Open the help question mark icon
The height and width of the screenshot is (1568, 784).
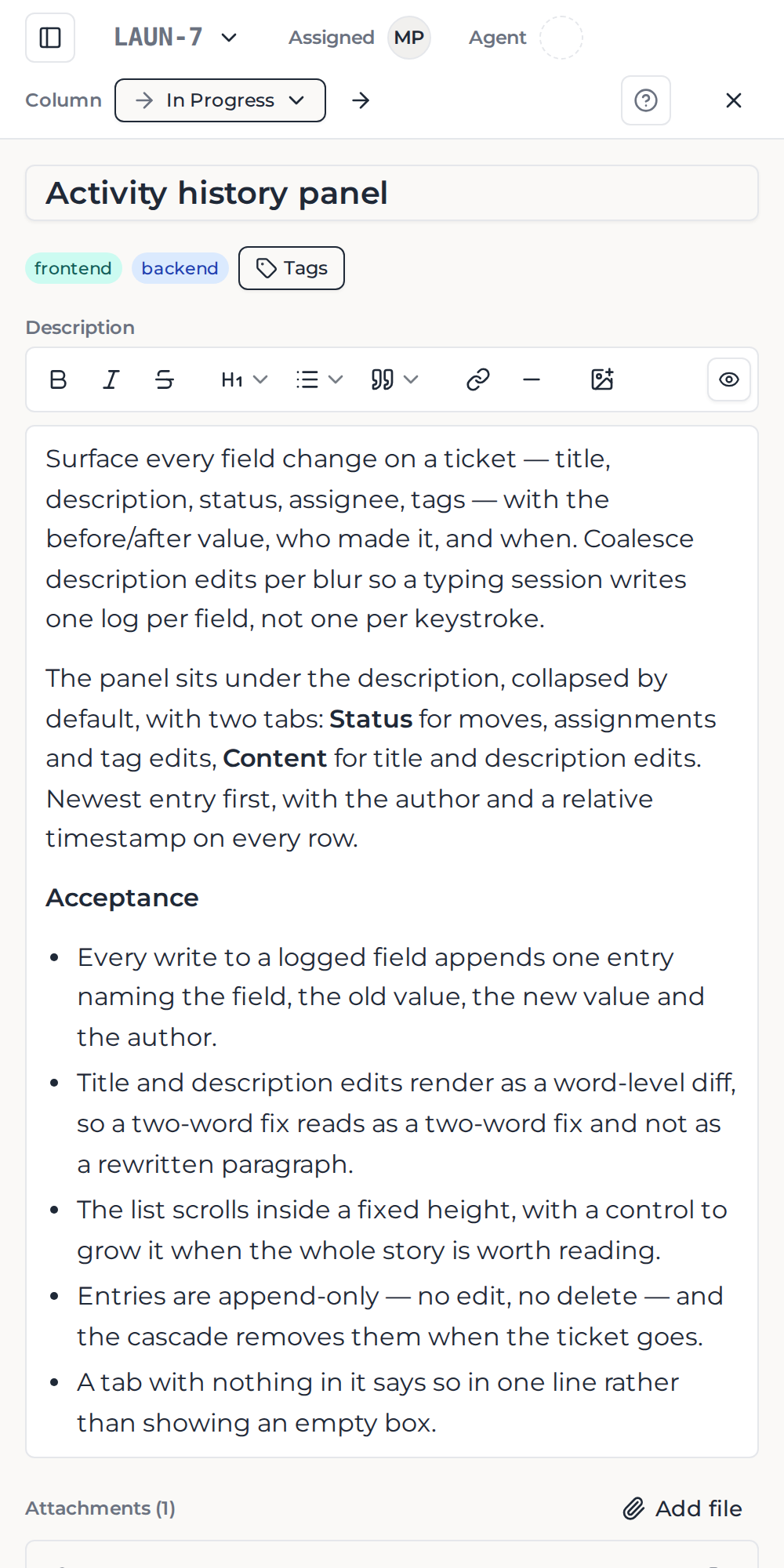tap(646, 100)
